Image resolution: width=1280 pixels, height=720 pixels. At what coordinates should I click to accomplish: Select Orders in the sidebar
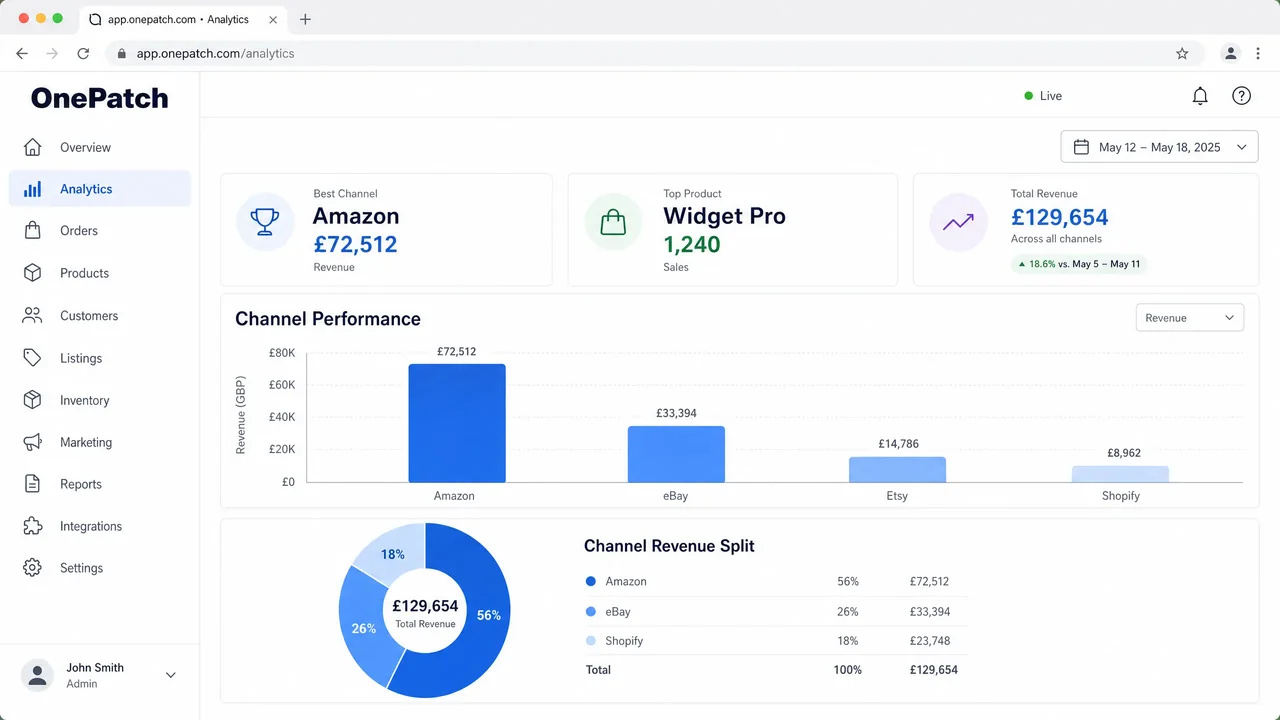pyautogui.click(x=79, y=230)
